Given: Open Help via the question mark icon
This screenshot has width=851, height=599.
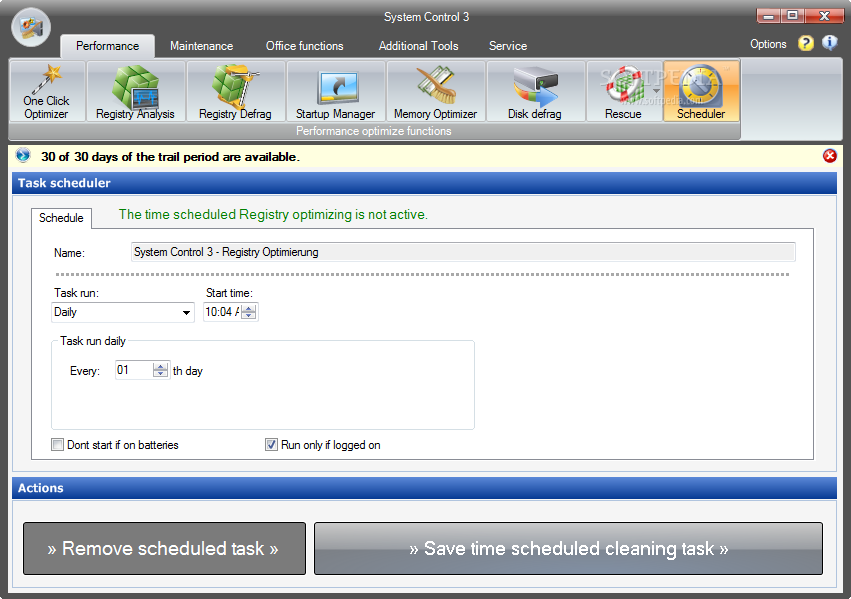Looking at the screenshot, I should (806, 43).
